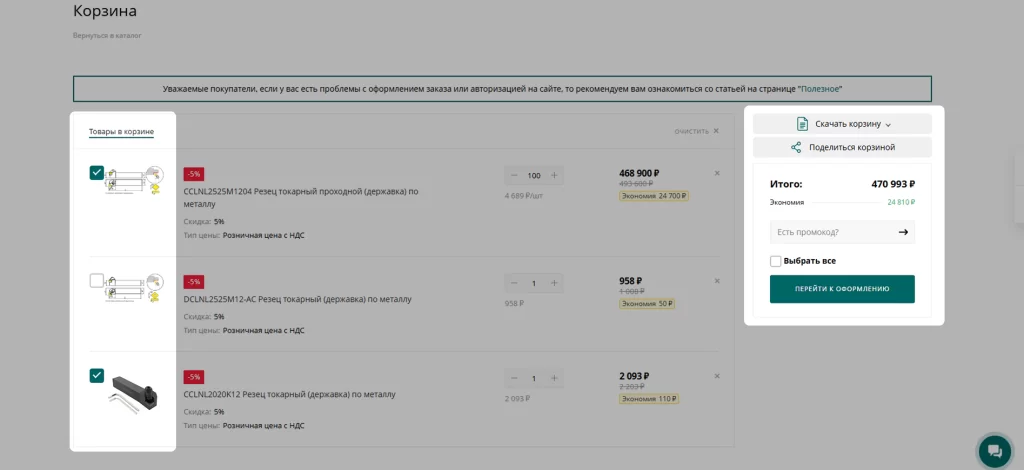Remove DCLNL2525M12-AC item with its X
Screen dimensions: 1024x470
pos(717,281)
